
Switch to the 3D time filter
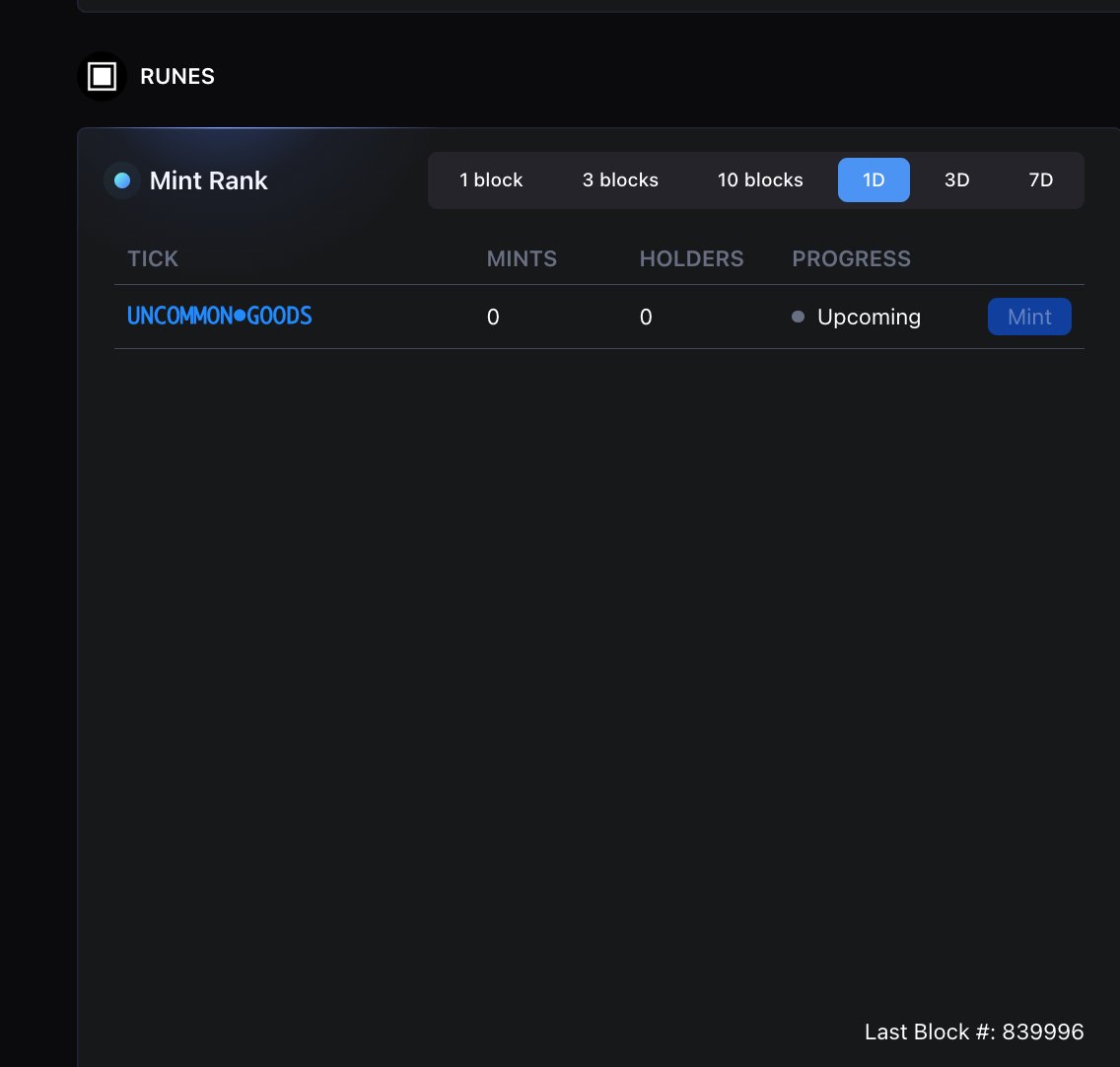[956, 180]
